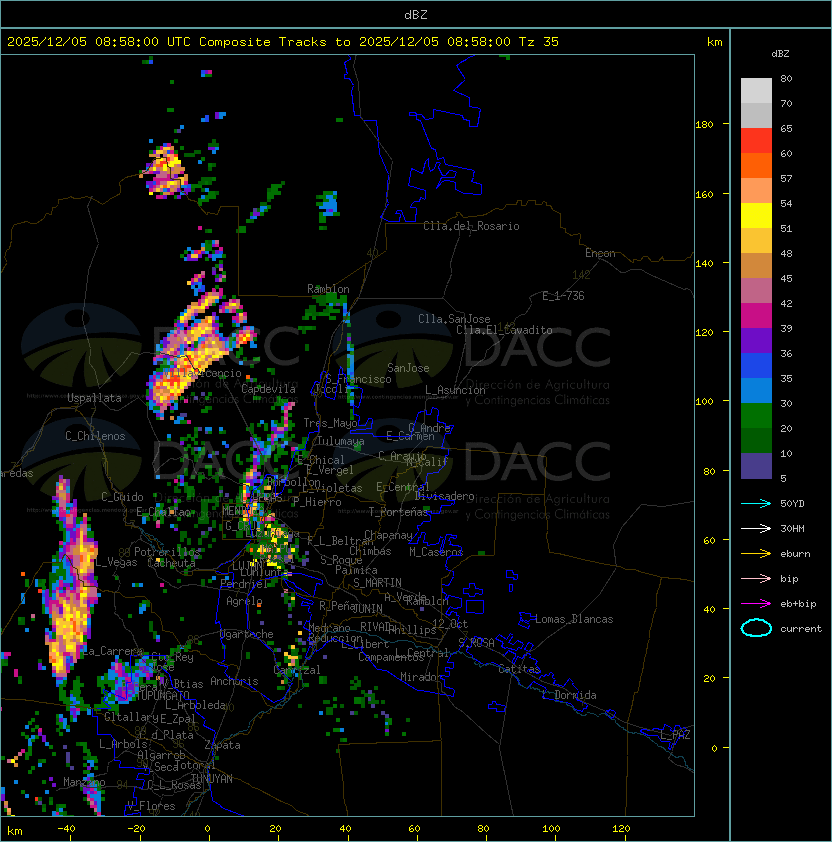Click the 'S_MARTIN' place label
832x842 pixels.
[377, 583]
